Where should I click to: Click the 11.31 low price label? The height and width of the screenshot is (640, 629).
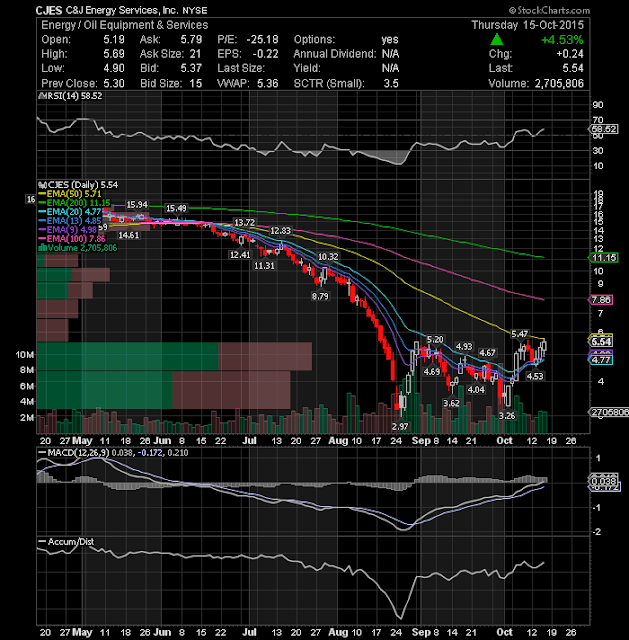point(264,266)
